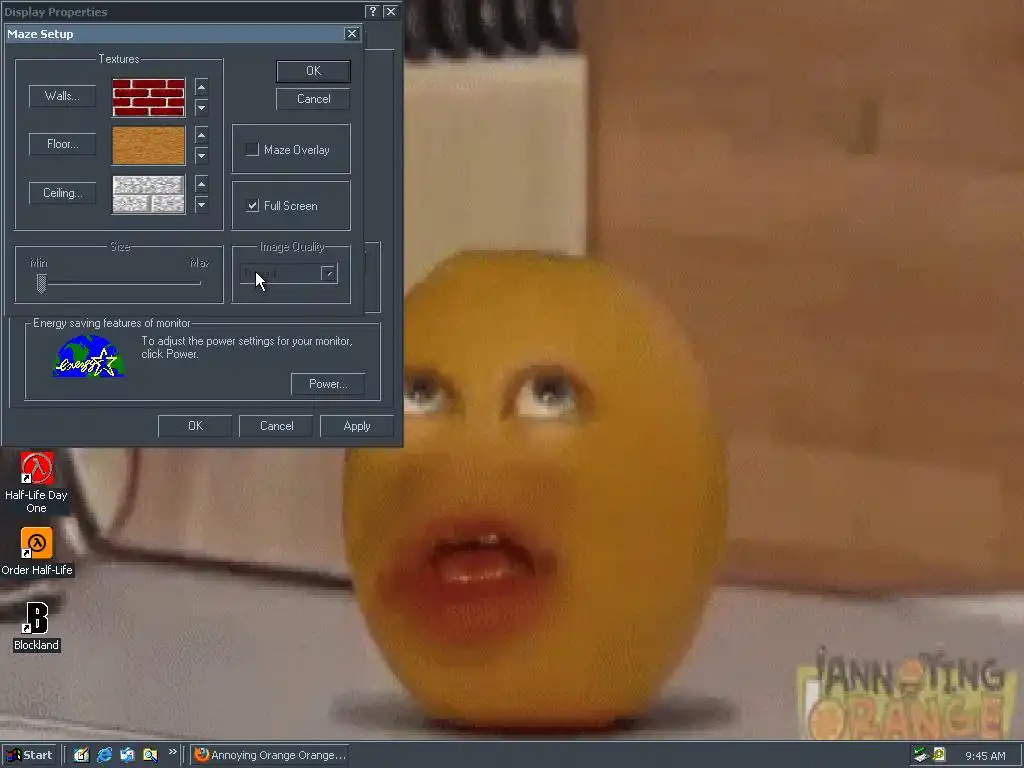Click the Walls texture button
The height and width of the screenshot is (768, 1024).
pyautogui.click(x=62, y=96)
